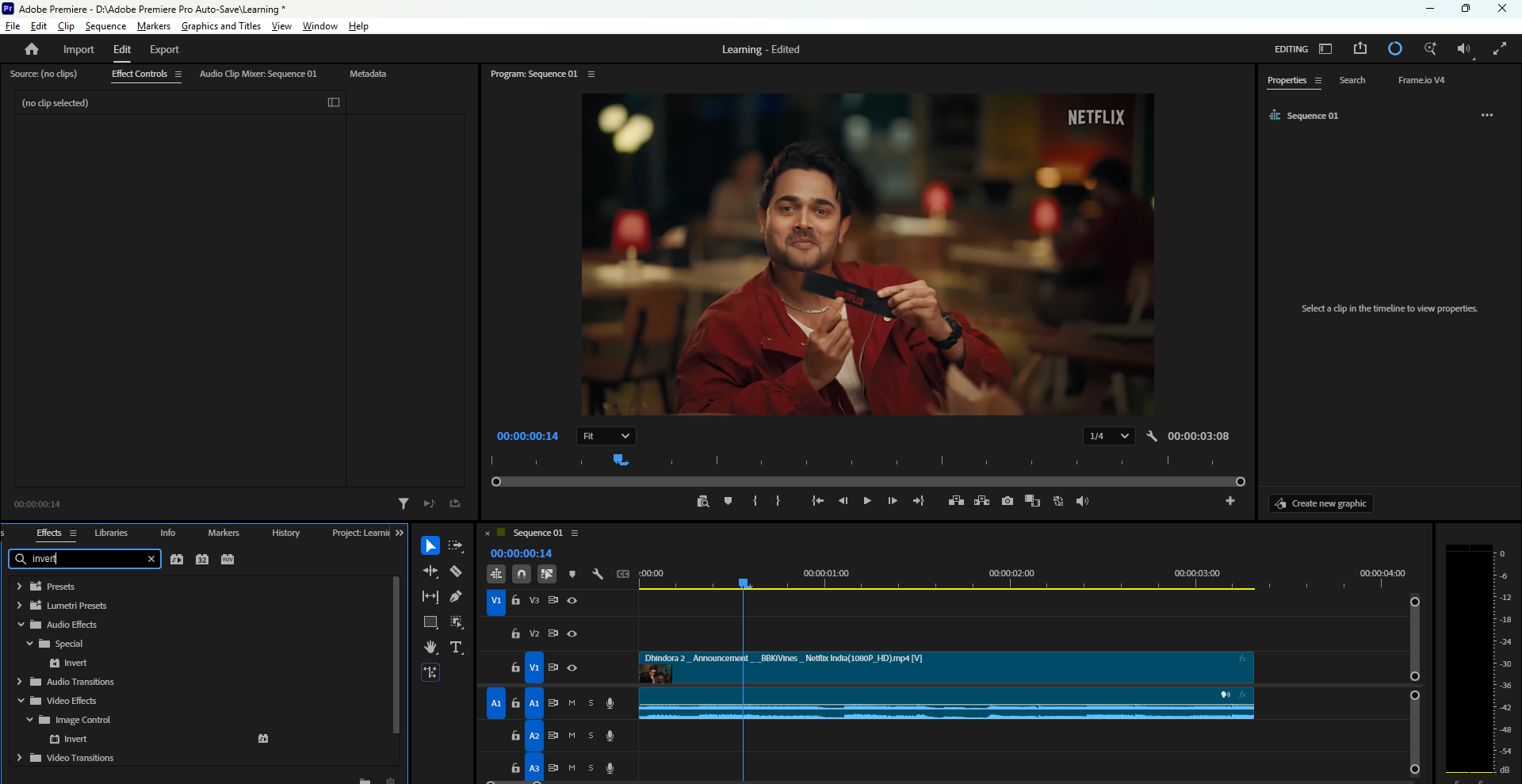1522x784 pixels.
Task: Select the Ripple Edit tool
Action: (430, 571)
